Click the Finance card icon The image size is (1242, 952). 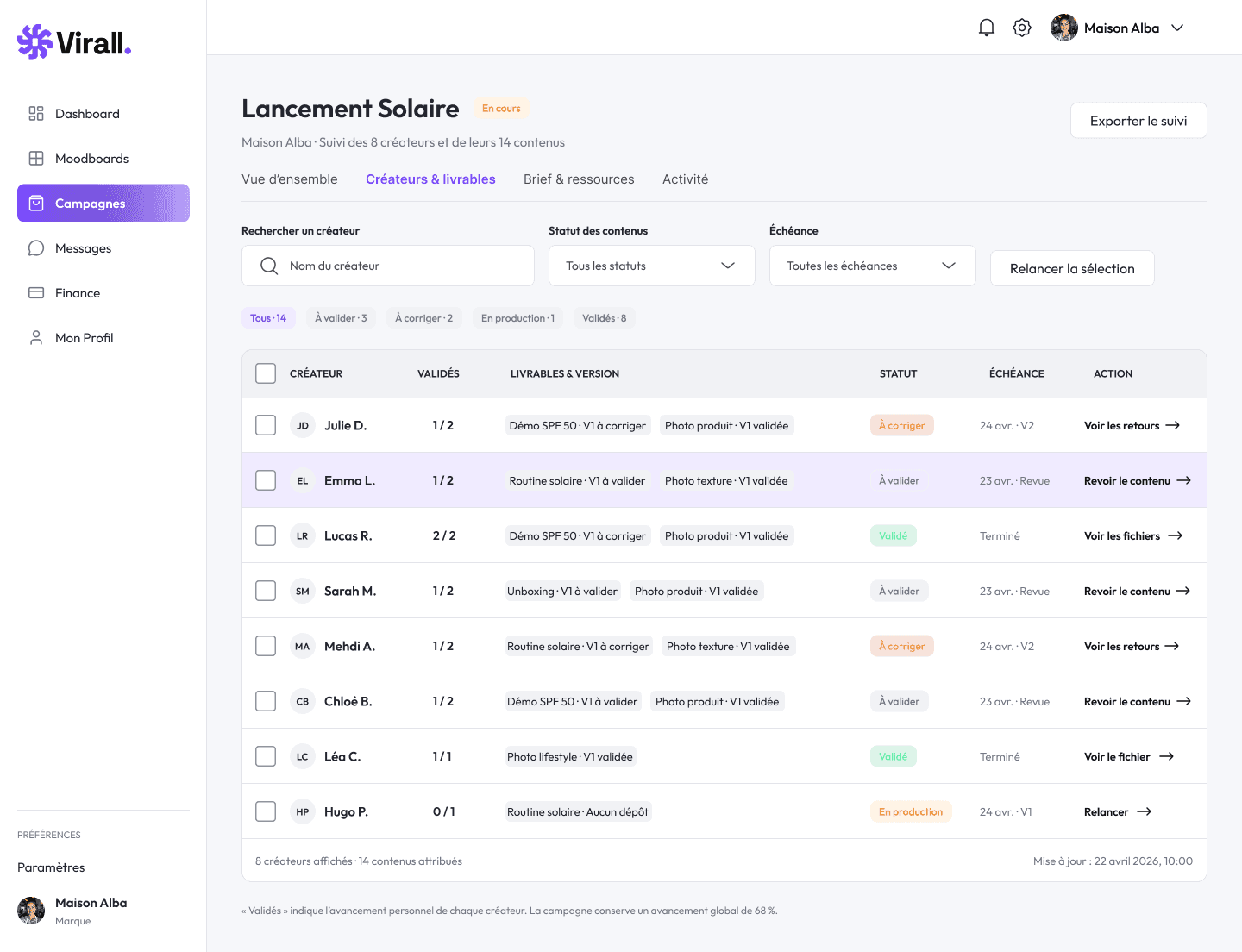[36, 293]
